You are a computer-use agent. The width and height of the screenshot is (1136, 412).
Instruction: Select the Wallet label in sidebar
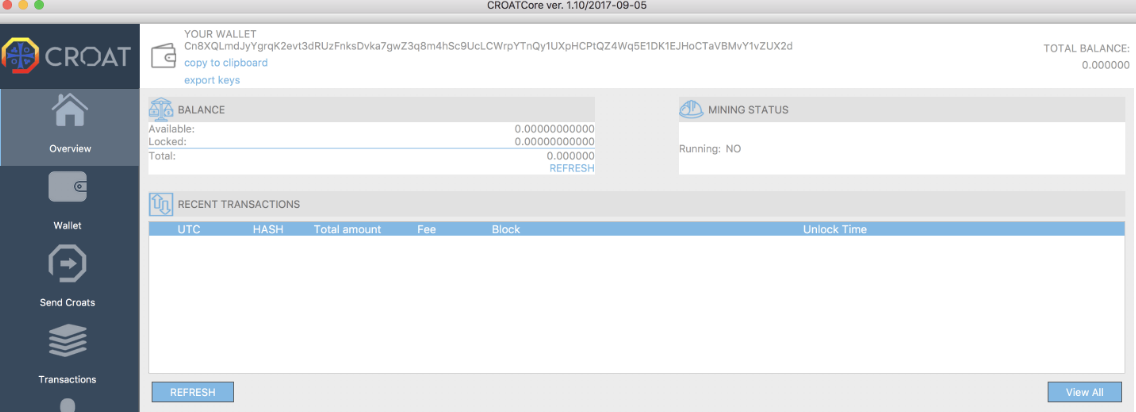coord(67,225)
